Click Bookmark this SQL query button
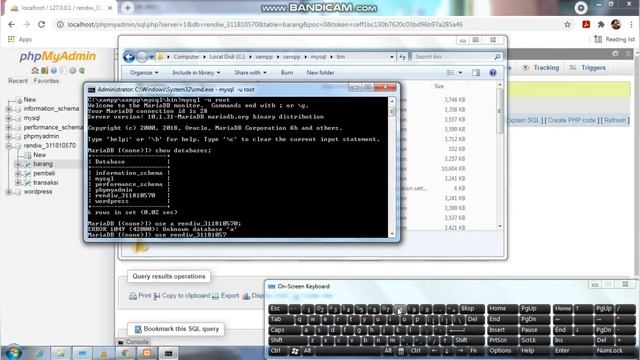The height and width of the screenshot is (360, 640). pos(176,329)
